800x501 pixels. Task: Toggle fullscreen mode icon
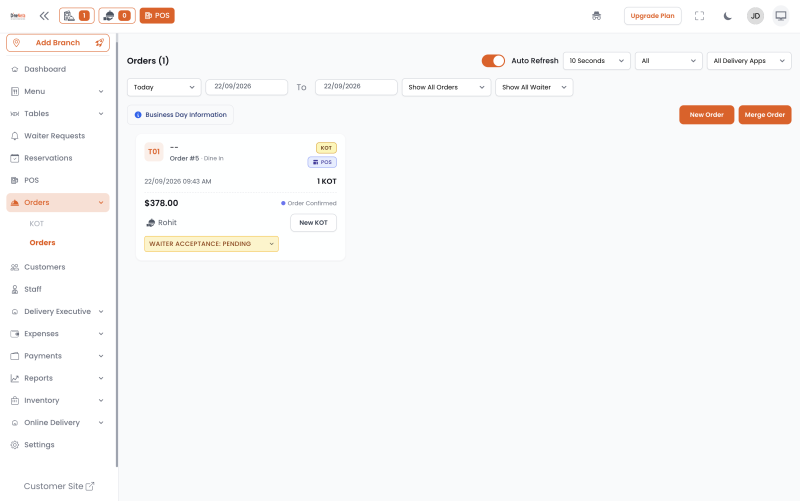pyautogui.click(x=699, y=16)
